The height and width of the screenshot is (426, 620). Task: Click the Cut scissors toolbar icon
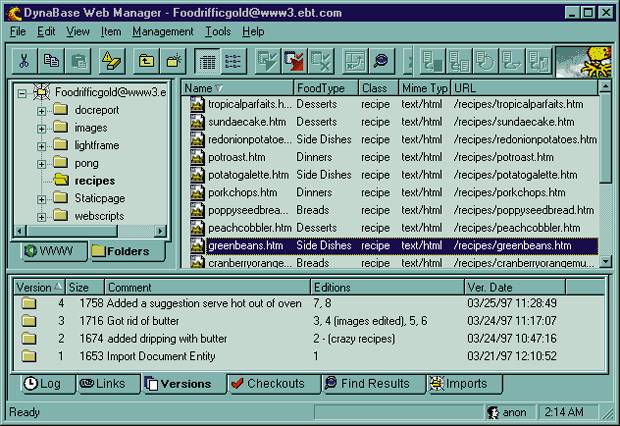(x=24, y=61)
